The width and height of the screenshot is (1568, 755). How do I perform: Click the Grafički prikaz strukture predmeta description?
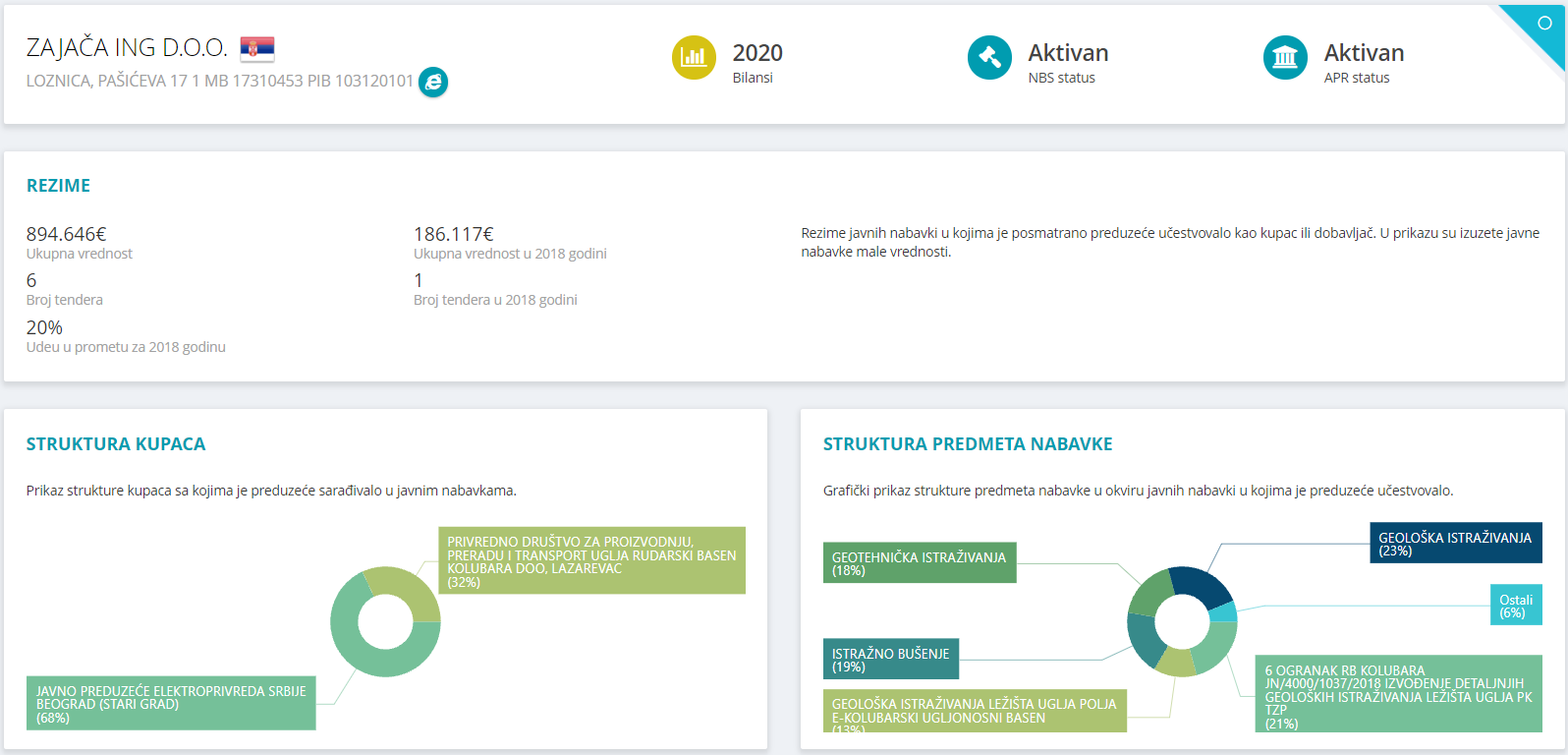[x=1138, y=491]
